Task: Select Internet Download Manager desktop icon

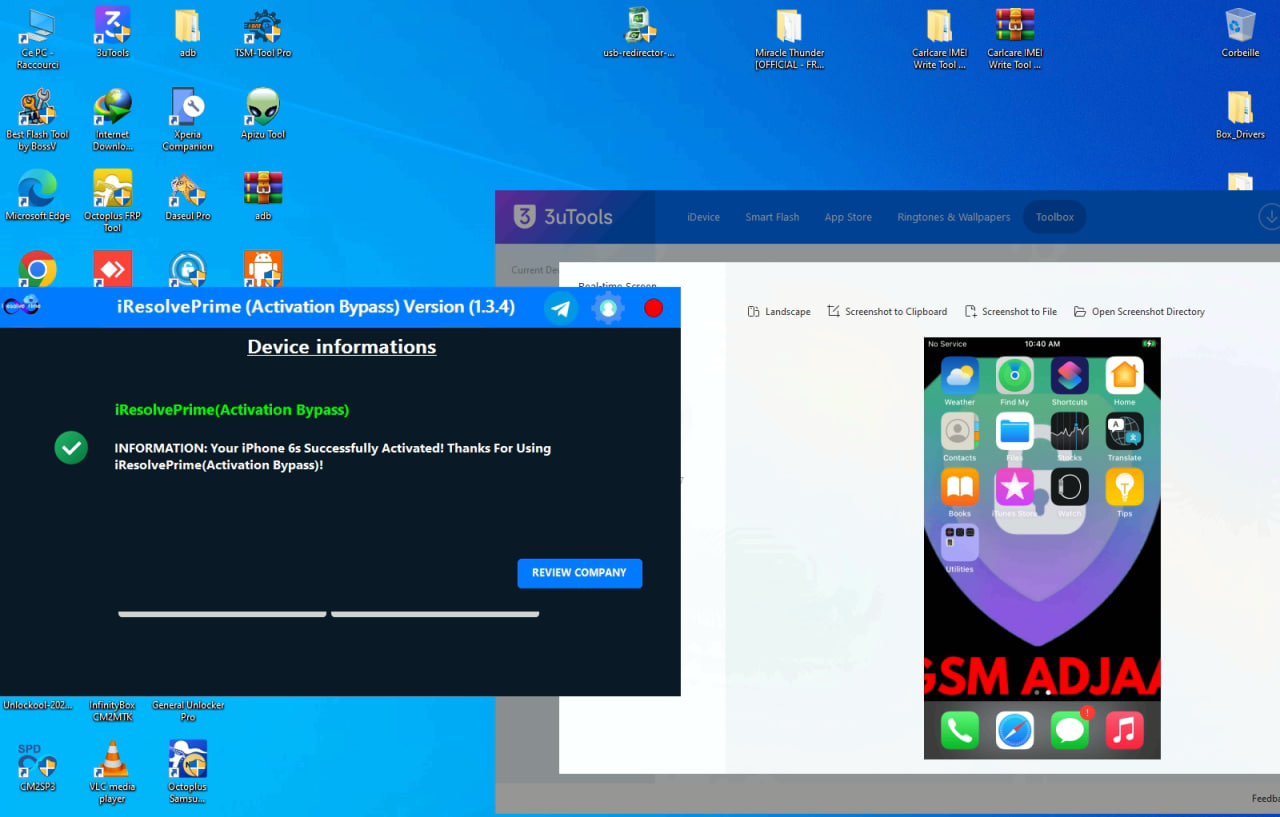Action: click(112, 120)
